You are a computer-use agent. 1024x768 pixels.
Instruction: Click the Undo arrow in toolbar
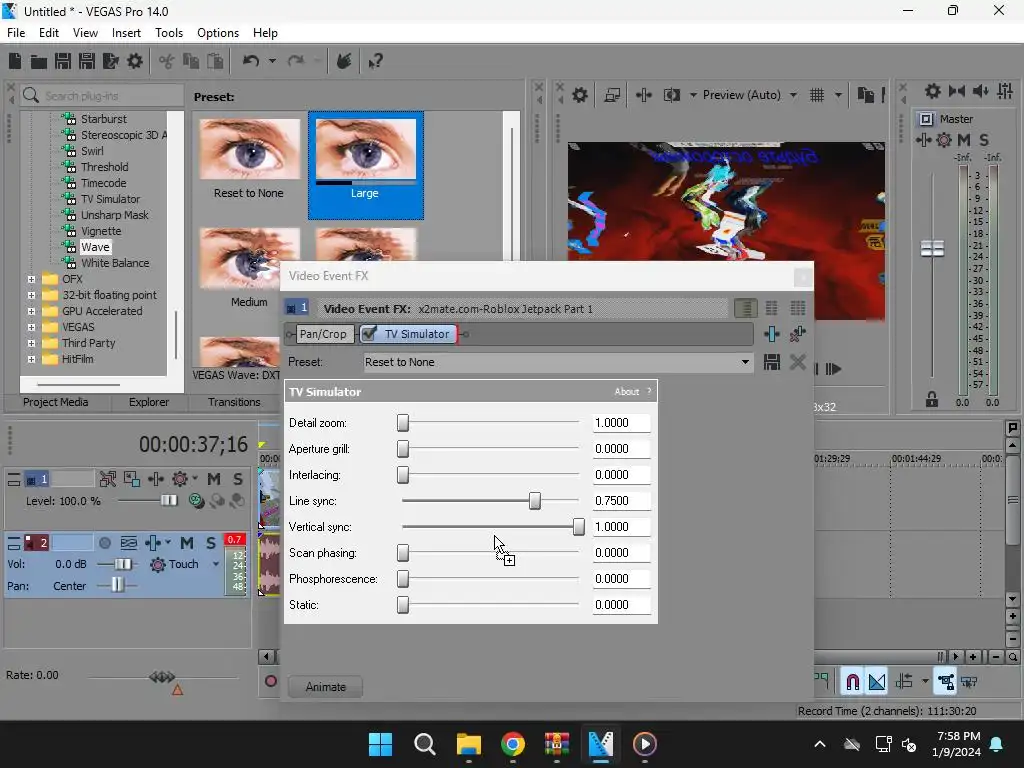[251, 61]
